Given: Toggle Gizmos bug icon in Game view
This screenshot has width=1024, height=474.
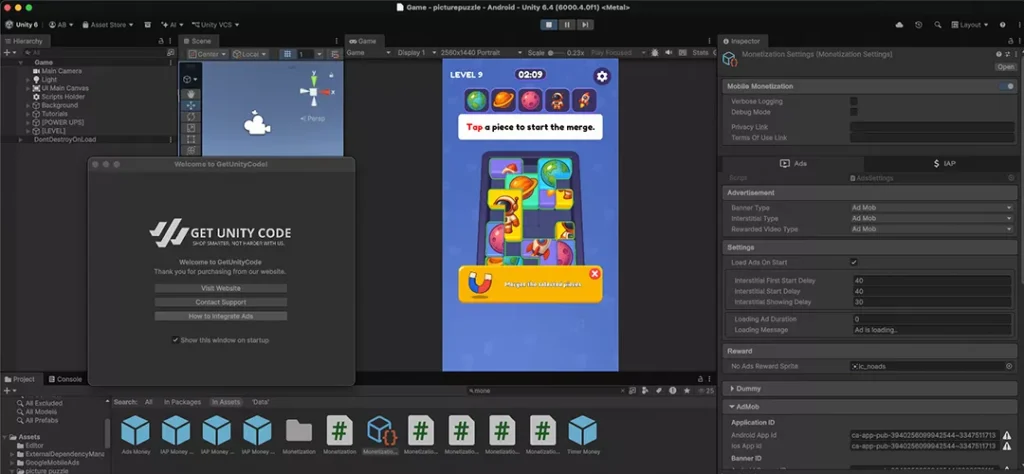Looking at the screenshot, I should point(654,52).
